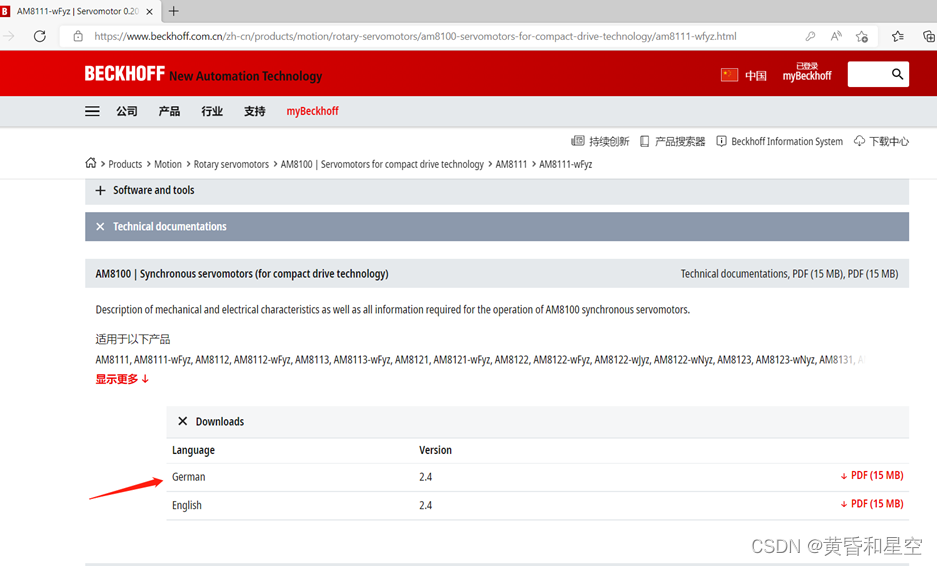The width and height of the screenshot is (937, 566).
Task: Open the 产品 menu
Action: (x=169, y=111)
